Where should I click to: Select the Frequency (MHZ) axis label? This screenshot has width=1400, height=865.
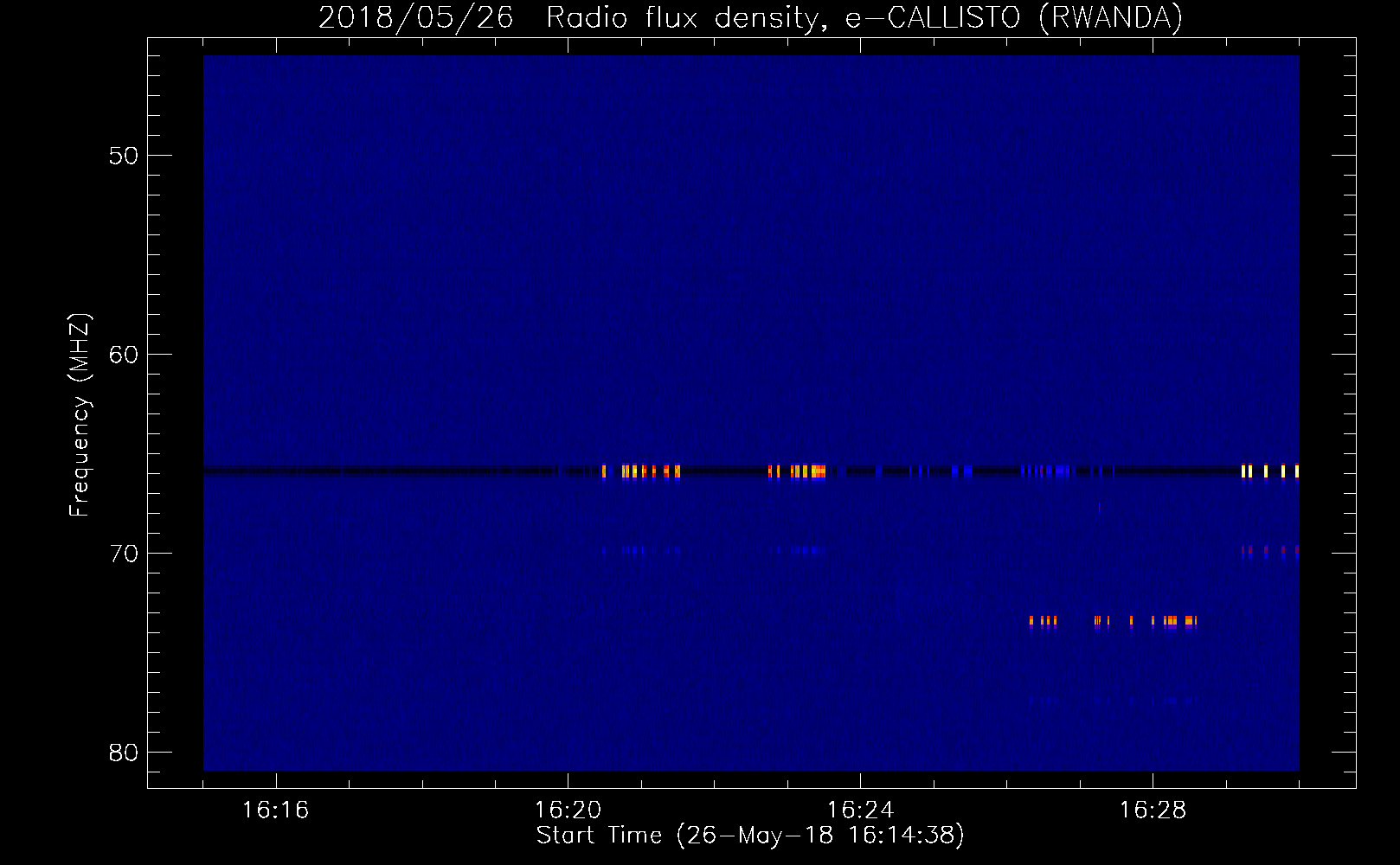pos(80,415)
